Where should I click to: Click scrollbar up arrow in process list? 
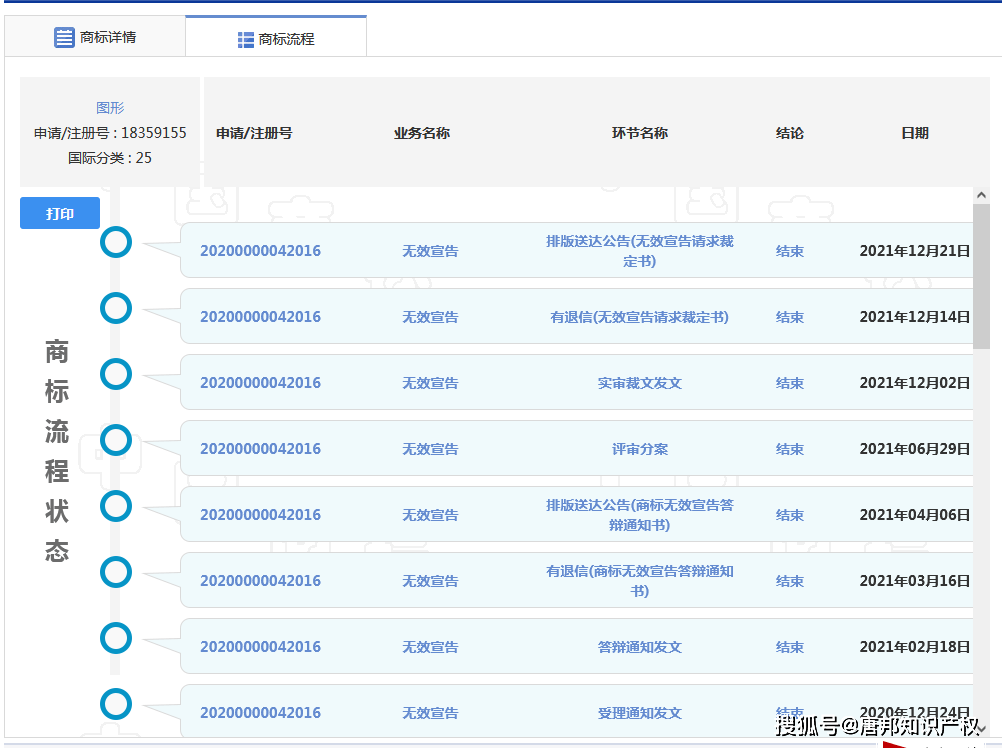pos(981,195)
